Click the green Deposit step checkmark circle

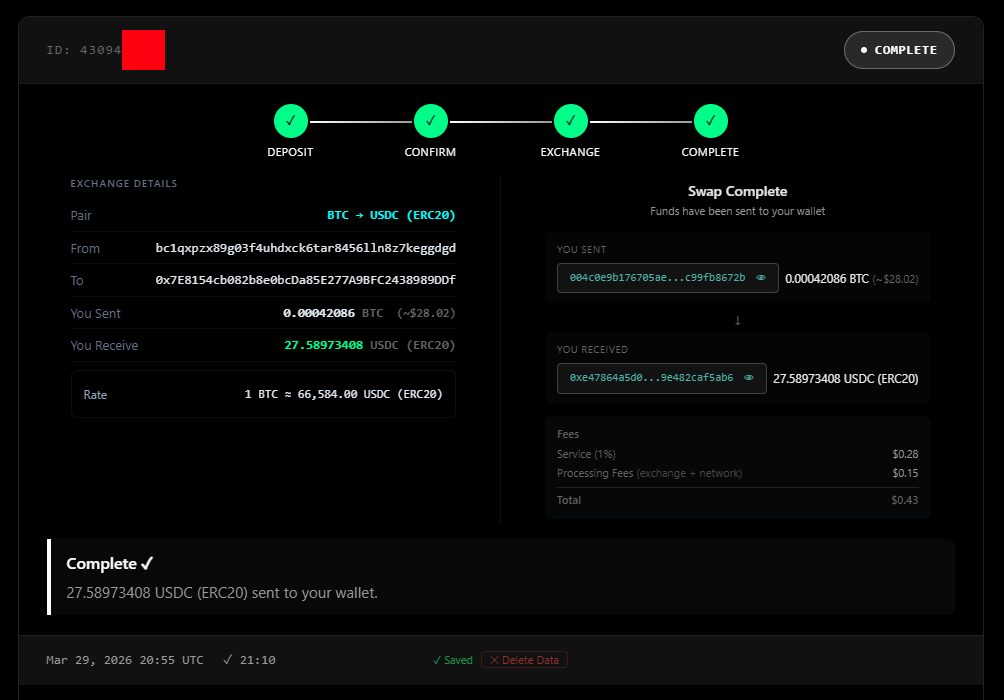point(291,121)
